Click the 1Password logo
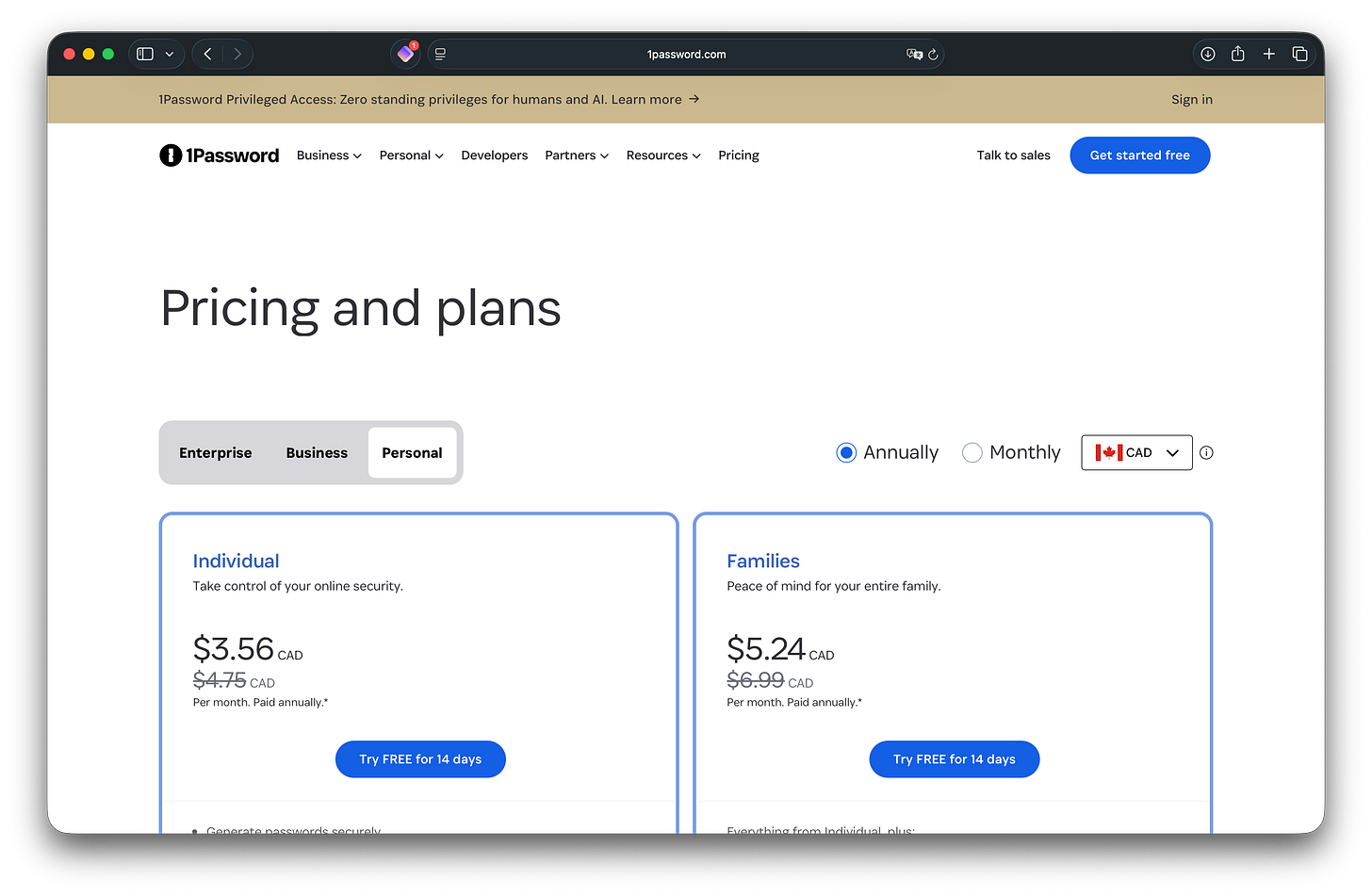 point(220,155)
